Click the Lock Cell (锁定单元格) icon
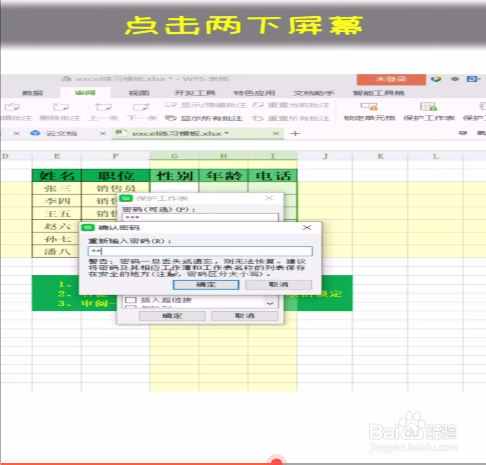The width and height of the screenshot is (486, 465). coord(369,107)
